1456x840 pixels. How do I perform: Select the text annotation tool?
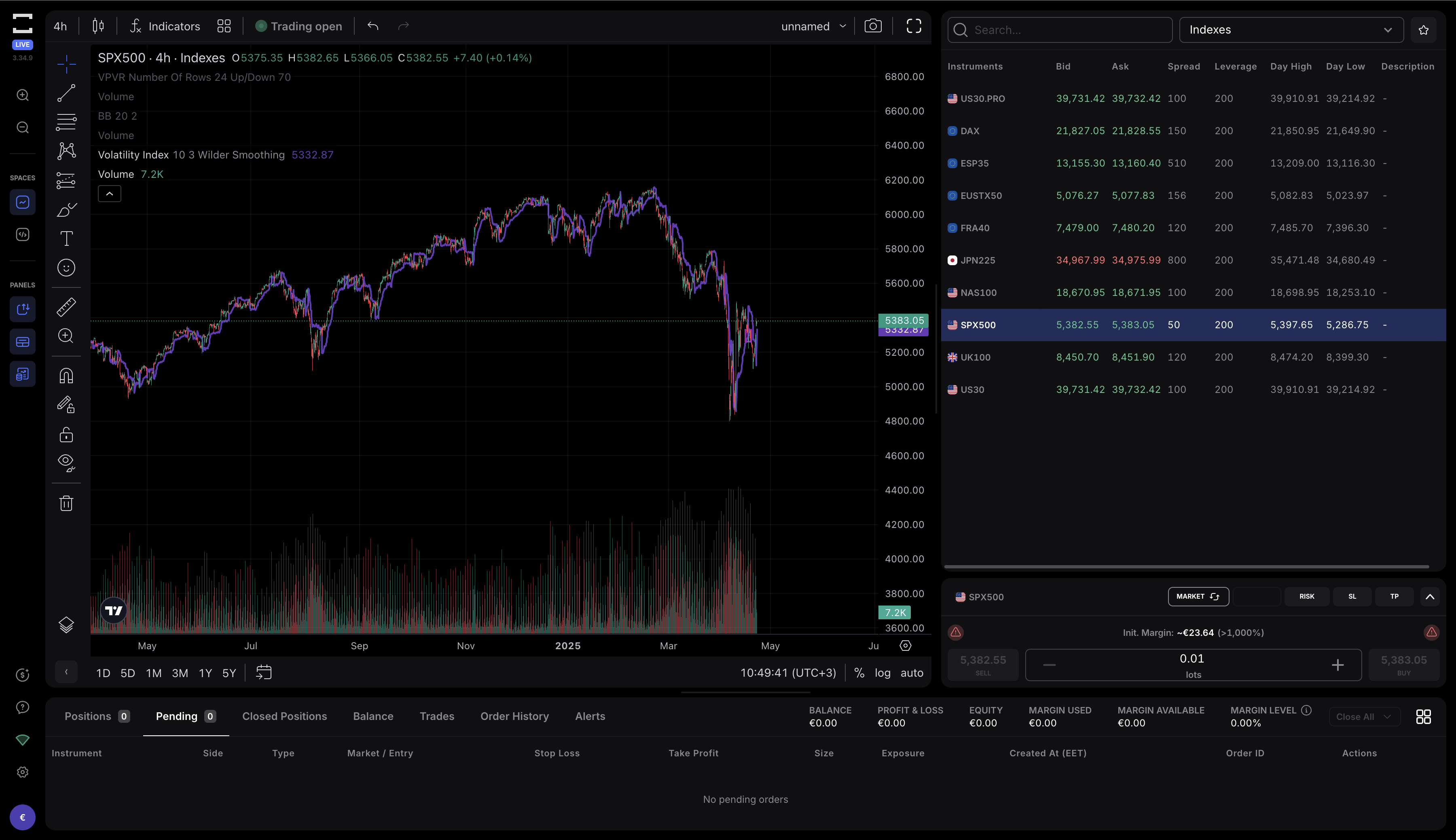[x=66, y=238]
